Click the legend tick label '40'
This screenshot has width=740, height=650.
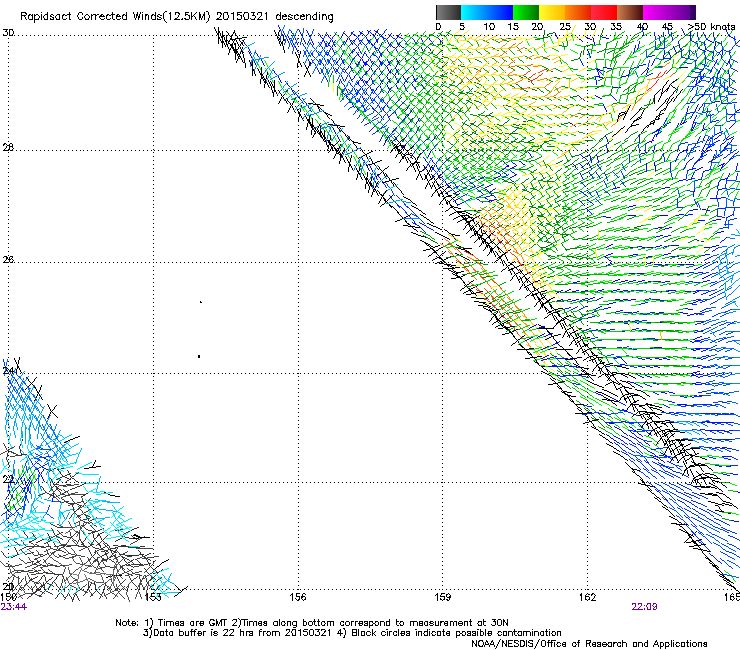point(642,27)
